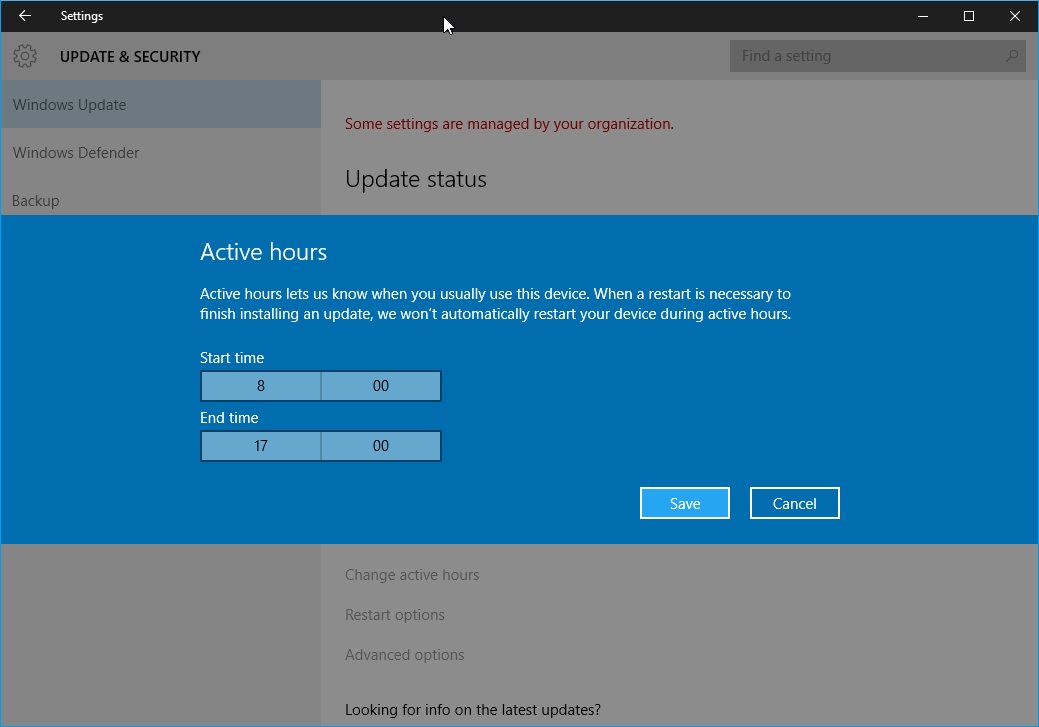The height and width of the screenshot is (727, 1039).
Task: Open the Start time minutes picker
Action: (x=381, y=386)
